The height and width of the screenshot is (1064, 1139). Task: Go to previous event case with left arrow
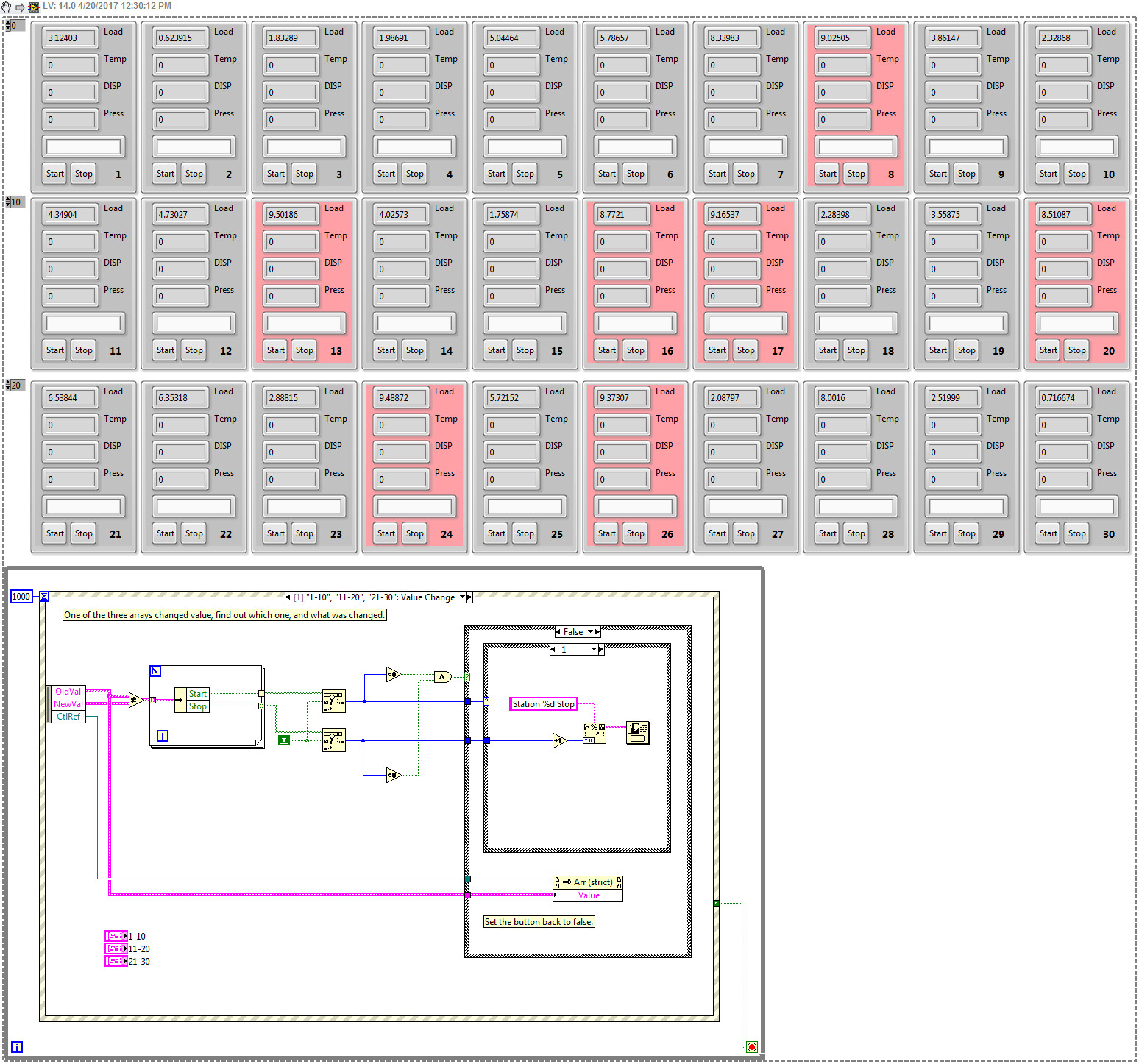click(288, 597)
